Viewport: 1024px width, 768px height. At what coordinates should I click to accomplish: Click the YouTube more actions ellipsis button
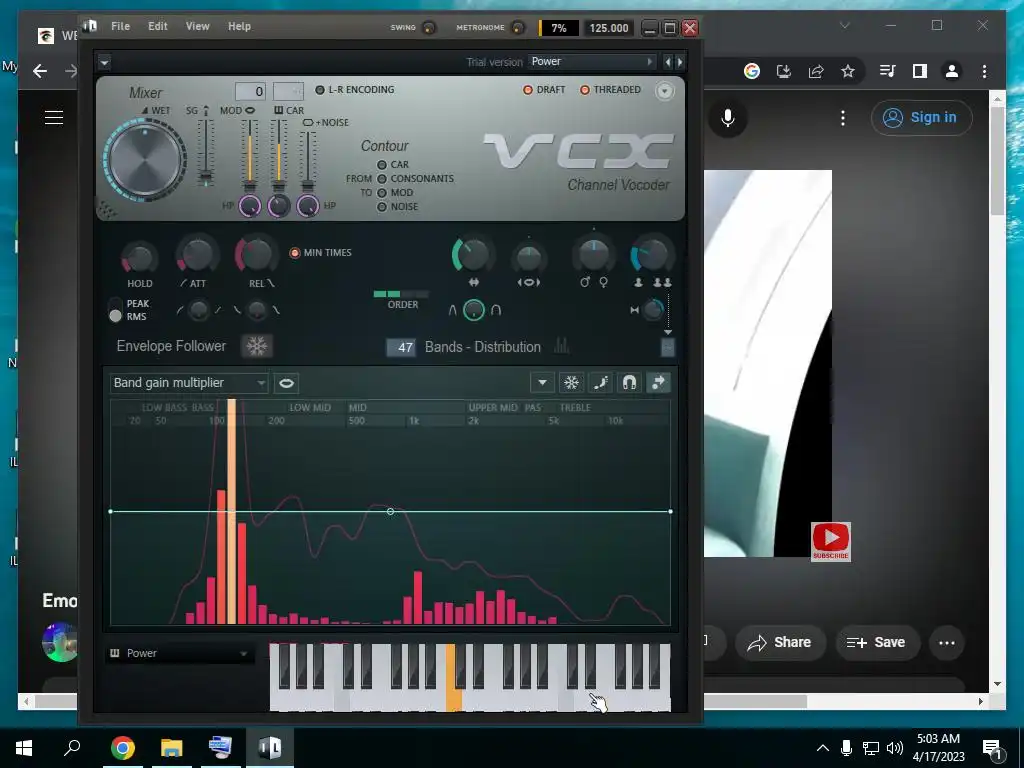pos(946,643)
